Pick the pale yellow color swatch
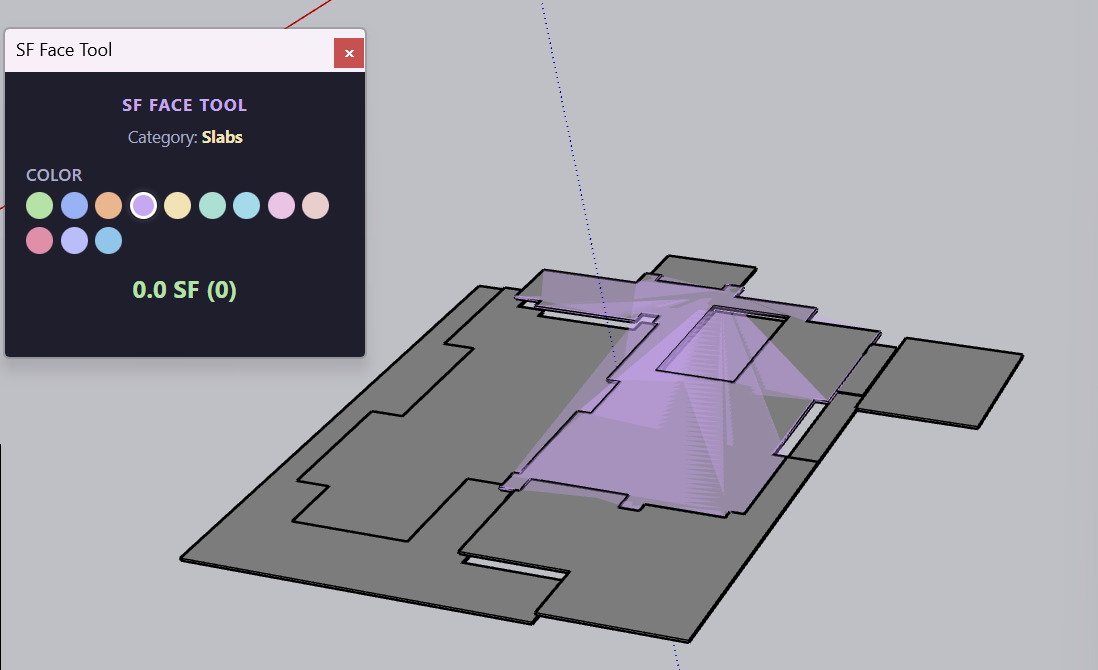Viewport: 1098px width, 670px height. pyautogui.click(x=177, y=205)
